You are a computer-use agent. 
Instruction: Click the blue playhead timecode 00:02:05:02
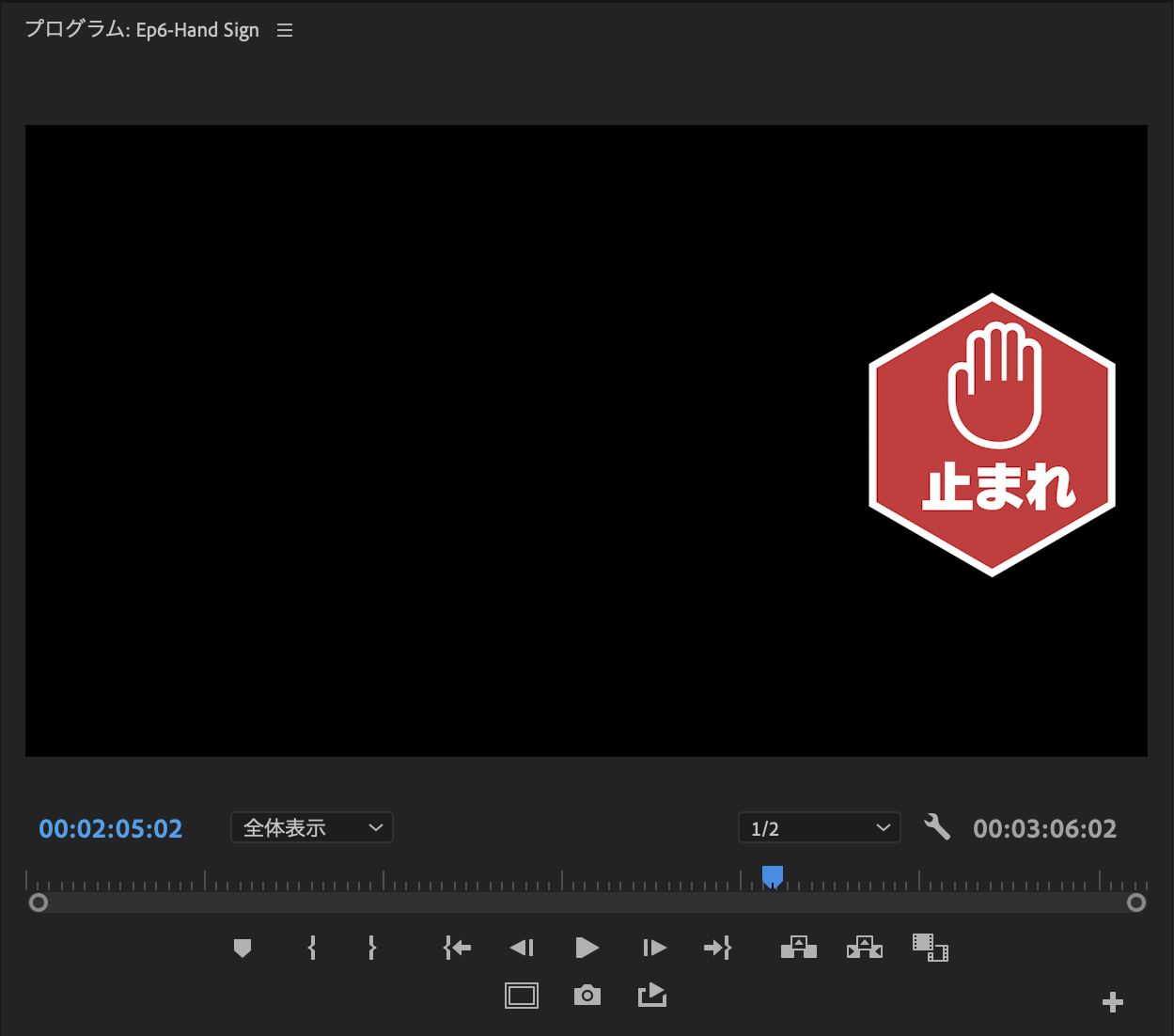pyautogui.click(x=111, y=829)
